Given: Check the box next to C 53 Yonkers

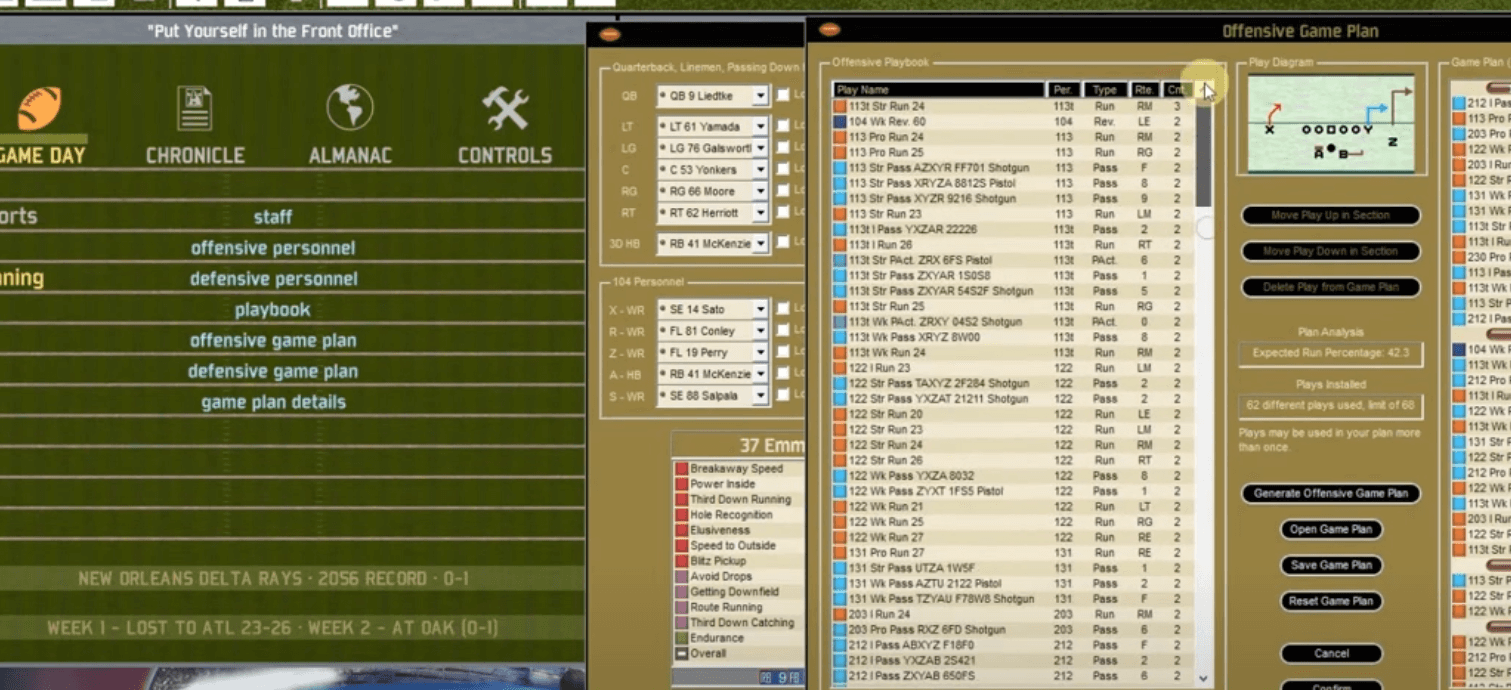Looking at the screenshot, I should (x=784, y=170).
